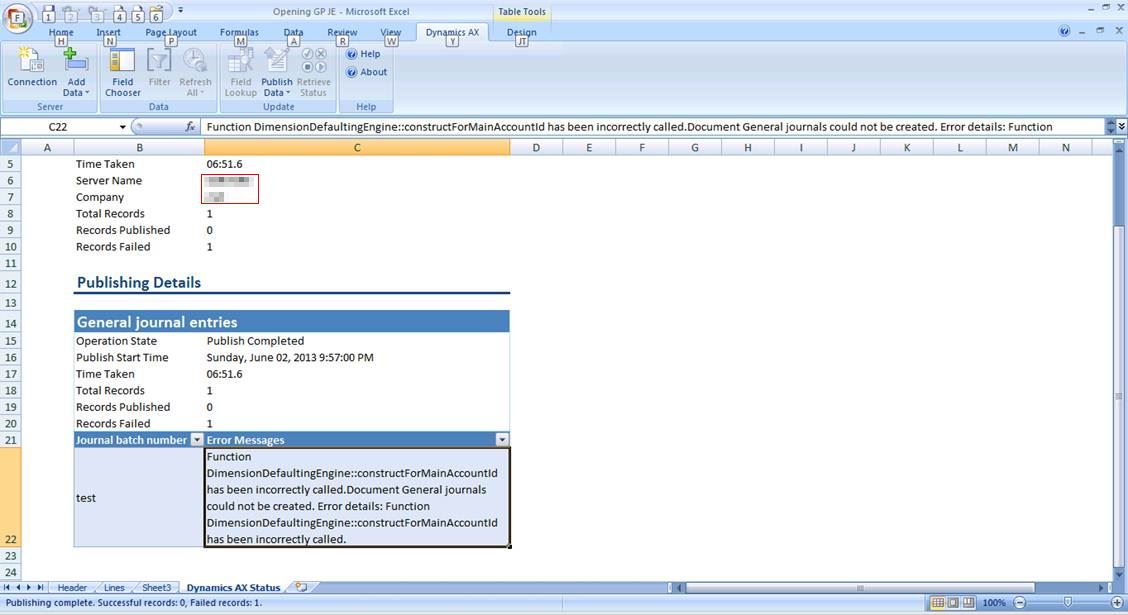
Task: Switch to Page Layout view in status bar
Action: 953,603
